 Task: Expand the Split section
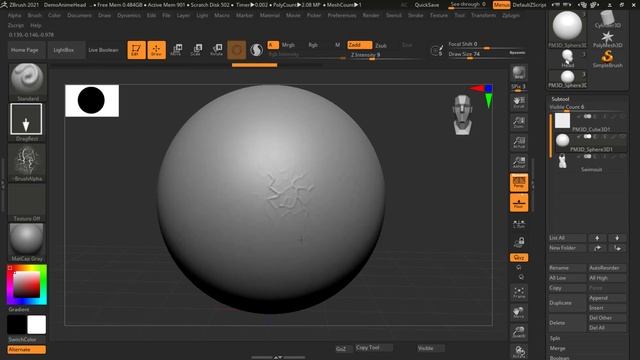coord(555,338)
